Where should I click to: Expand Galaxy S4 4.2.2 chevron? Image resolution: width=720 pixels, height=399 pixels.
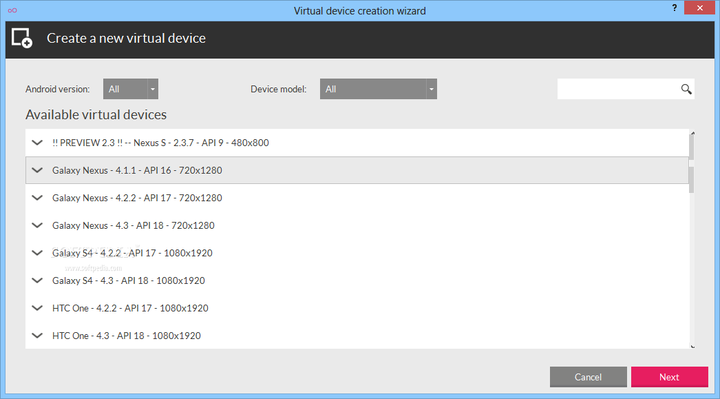coord(37,253)
